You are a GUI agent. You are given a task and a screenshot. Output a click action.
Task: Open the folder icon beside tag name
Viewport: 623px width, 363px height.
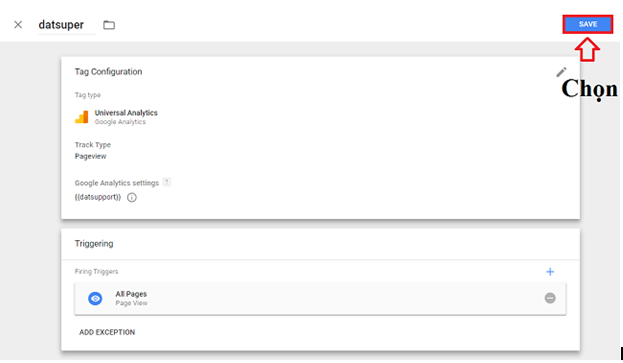[x=109, y=25]
